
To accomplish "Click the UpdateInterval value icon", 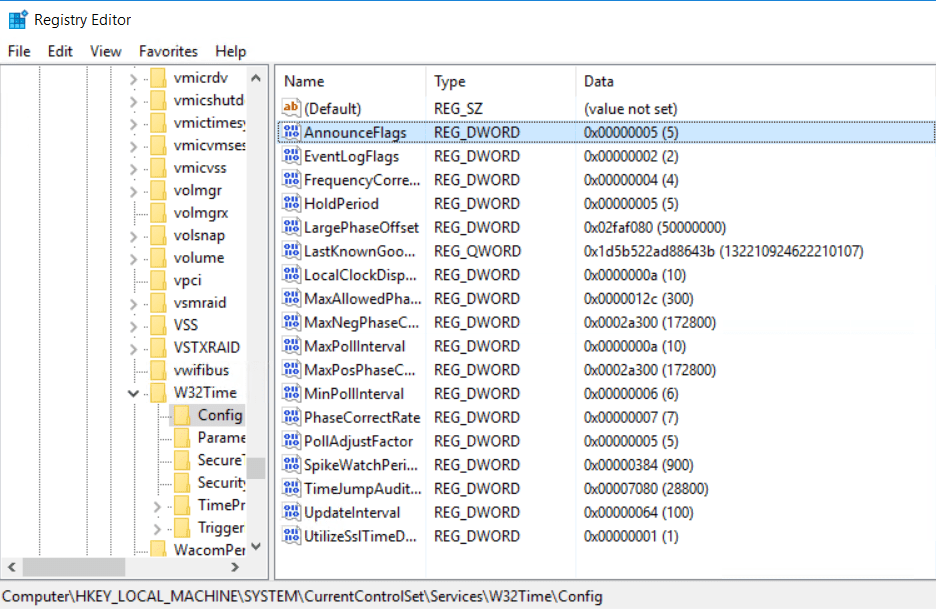I will pos(292,512).
